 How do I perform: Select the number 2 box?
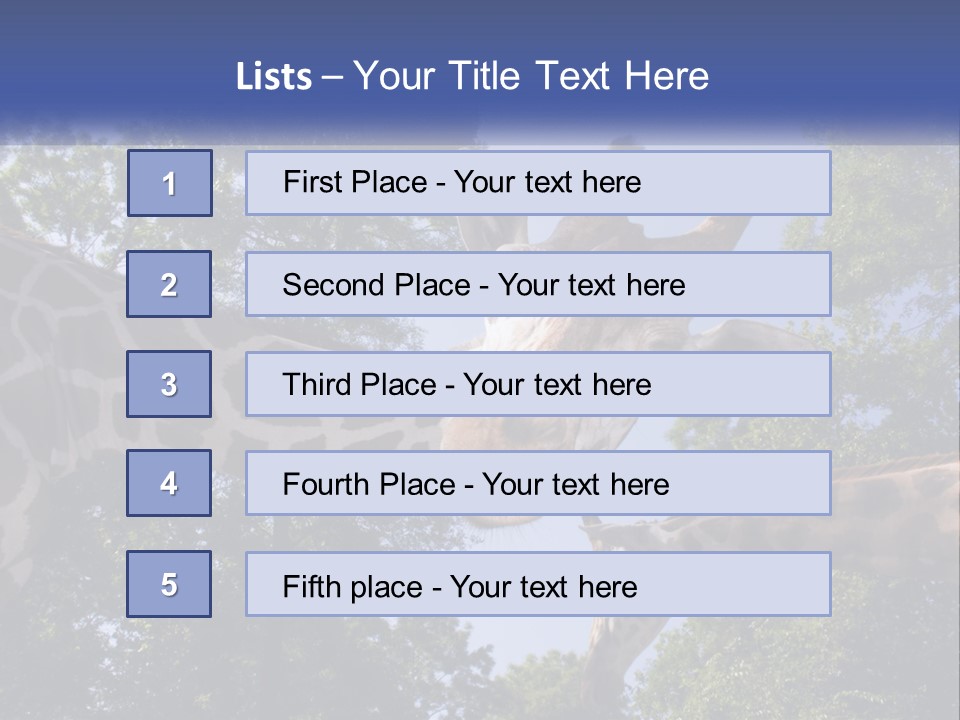pyautogui.click(x=169, y=284)
